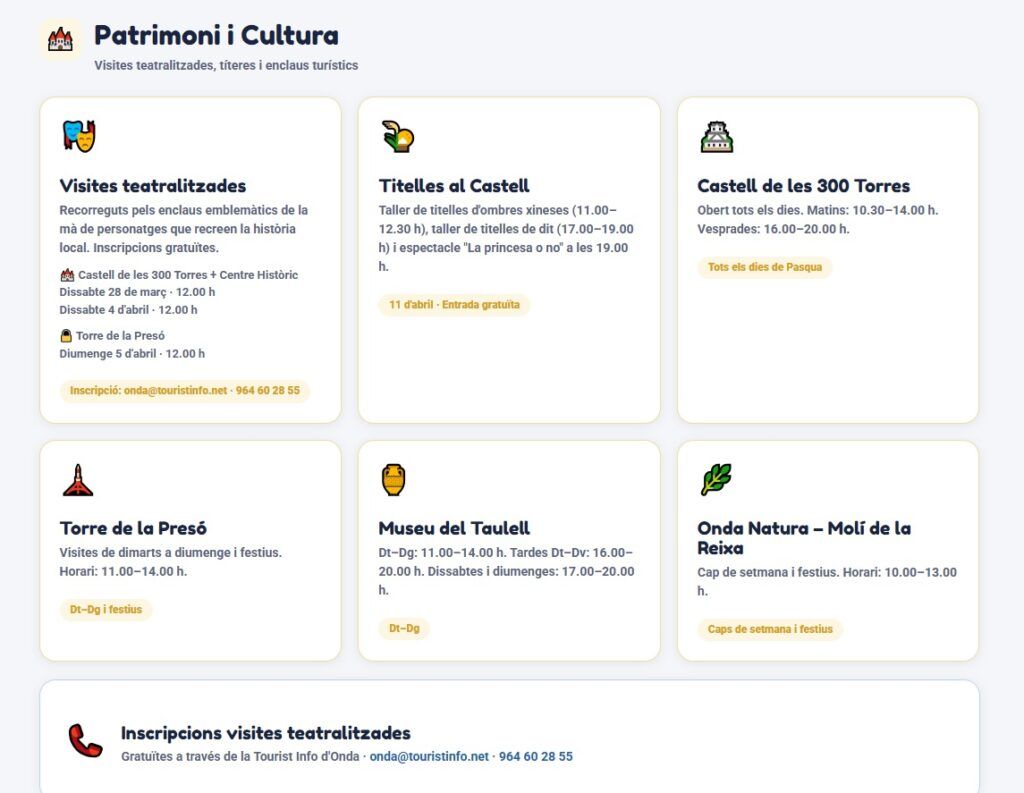1024x793 pixels.
Task: Click the Visites teatralitzades card title
Action: [x=153, y=186]
